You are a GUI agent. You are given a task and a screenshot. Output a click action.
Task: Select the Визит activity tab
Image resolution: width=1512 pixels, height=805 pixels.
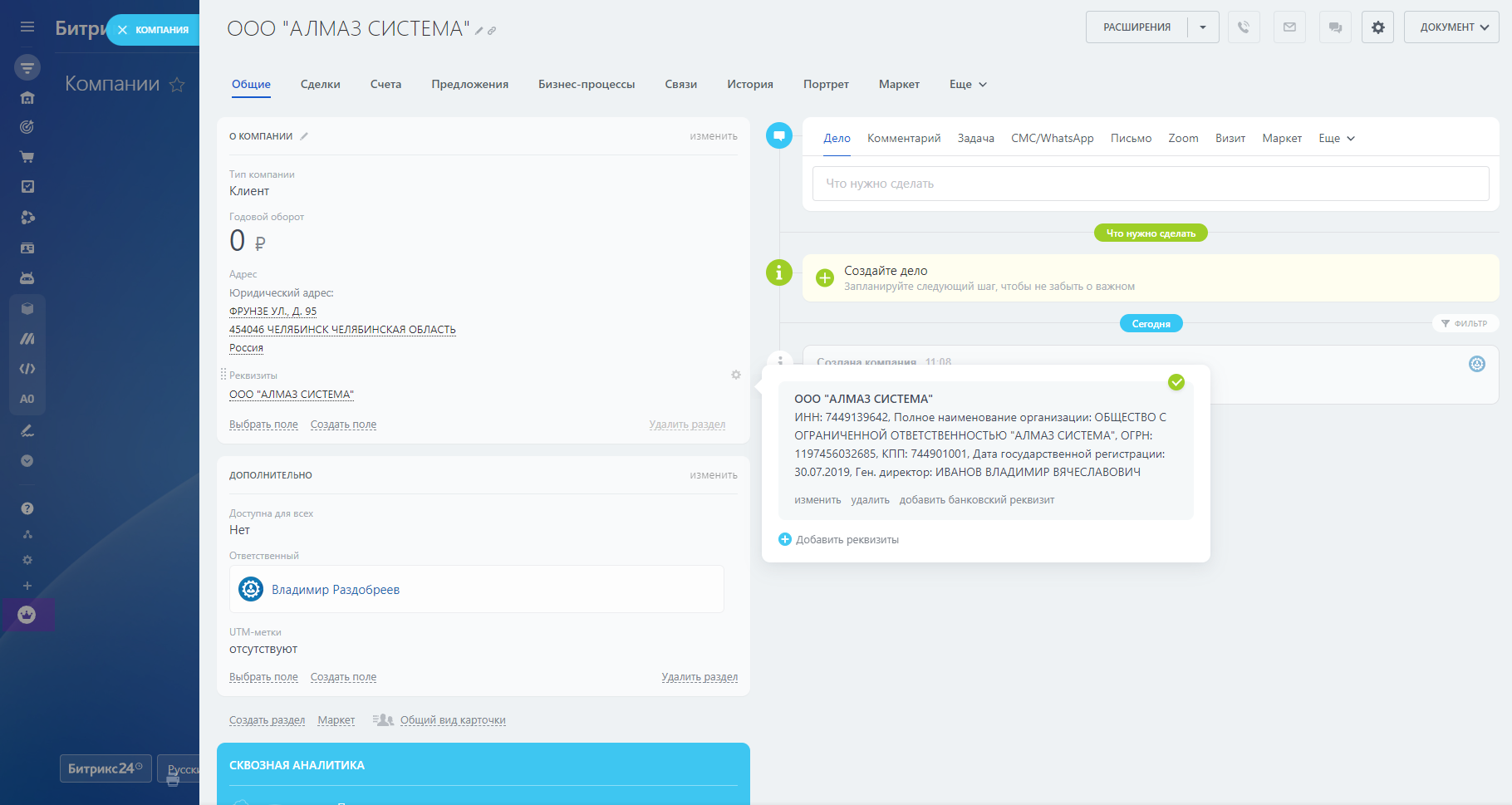click(x=1230, y=138)
